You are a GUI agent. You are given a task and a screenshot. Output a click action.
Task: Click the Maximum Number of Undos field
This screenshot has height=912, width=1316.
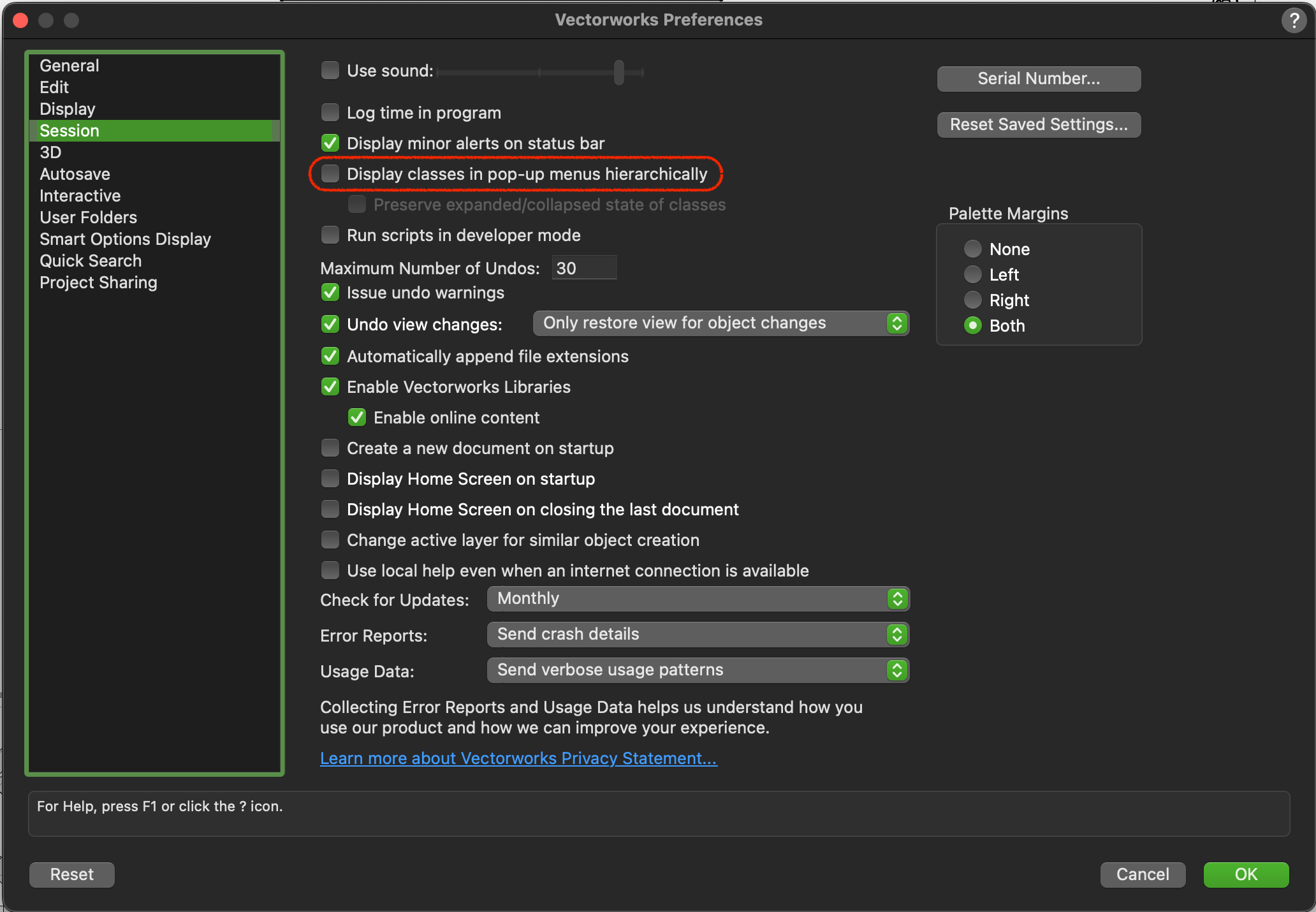click(583, 268)
